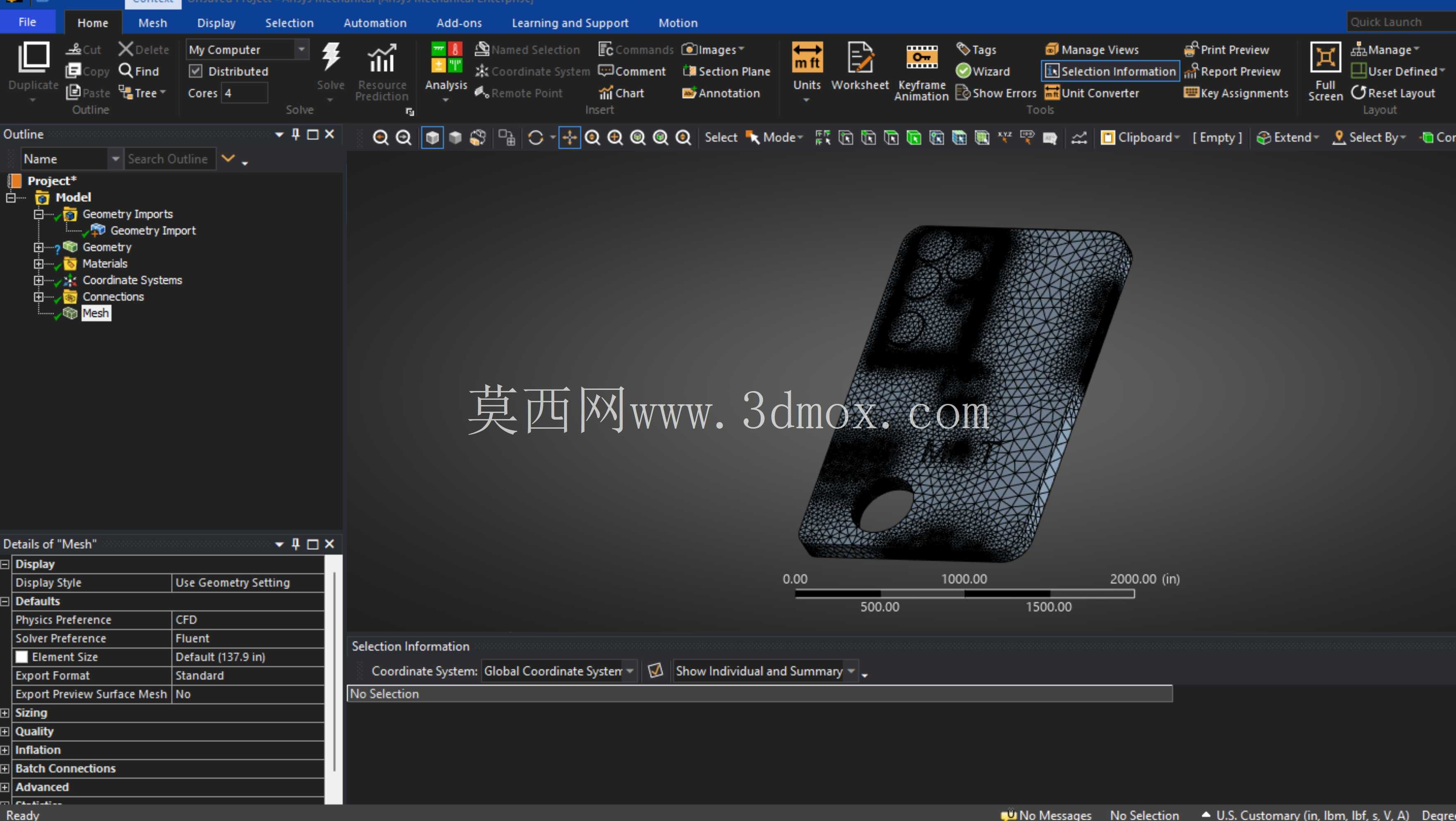1456x821 pixels.
Task: Click the Tags tool
Action: pos(976,50)
